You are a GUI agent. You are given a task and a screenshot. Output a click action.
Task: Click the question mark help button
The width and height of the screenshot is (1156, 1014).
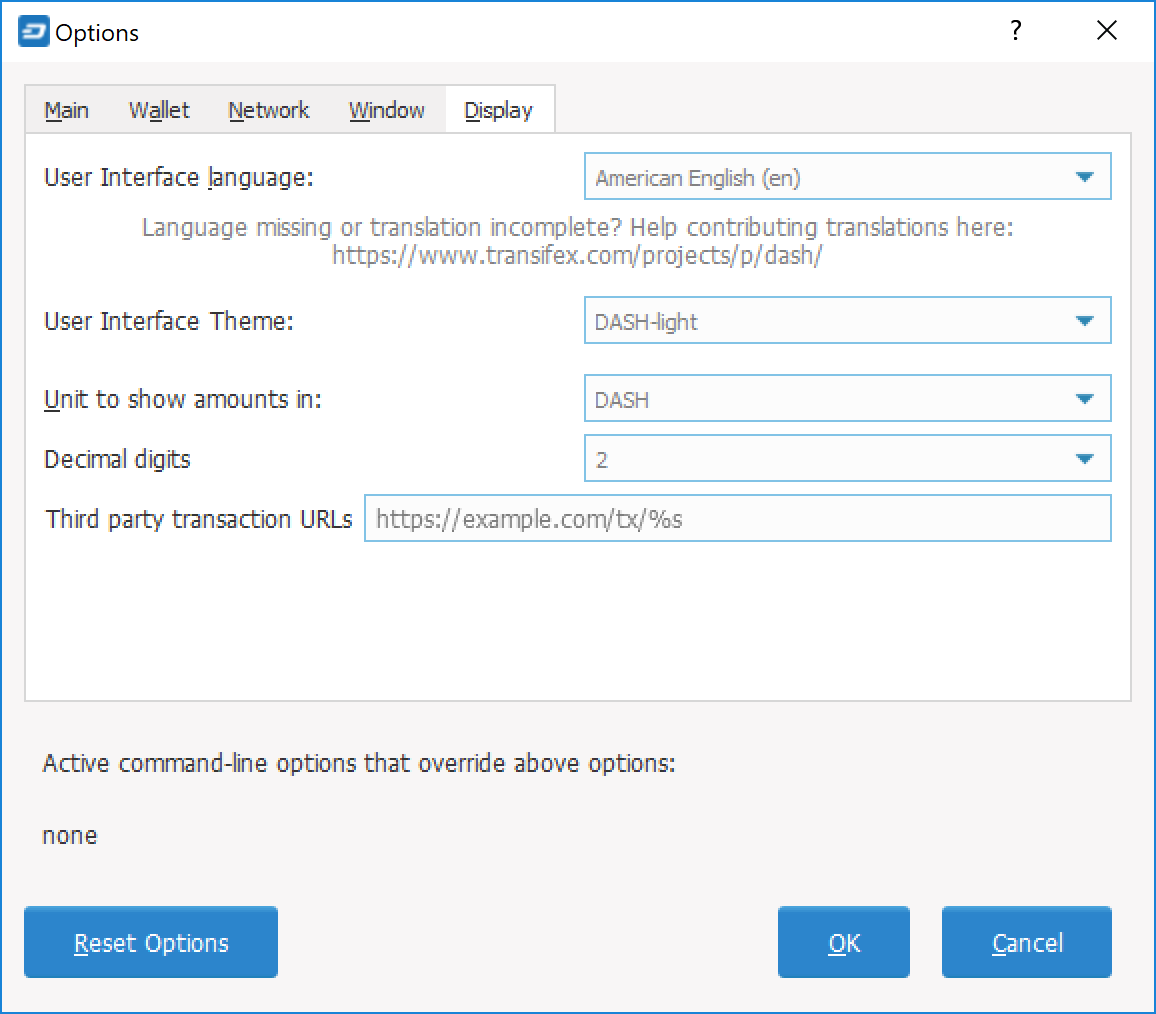(x=1016, y=30)
